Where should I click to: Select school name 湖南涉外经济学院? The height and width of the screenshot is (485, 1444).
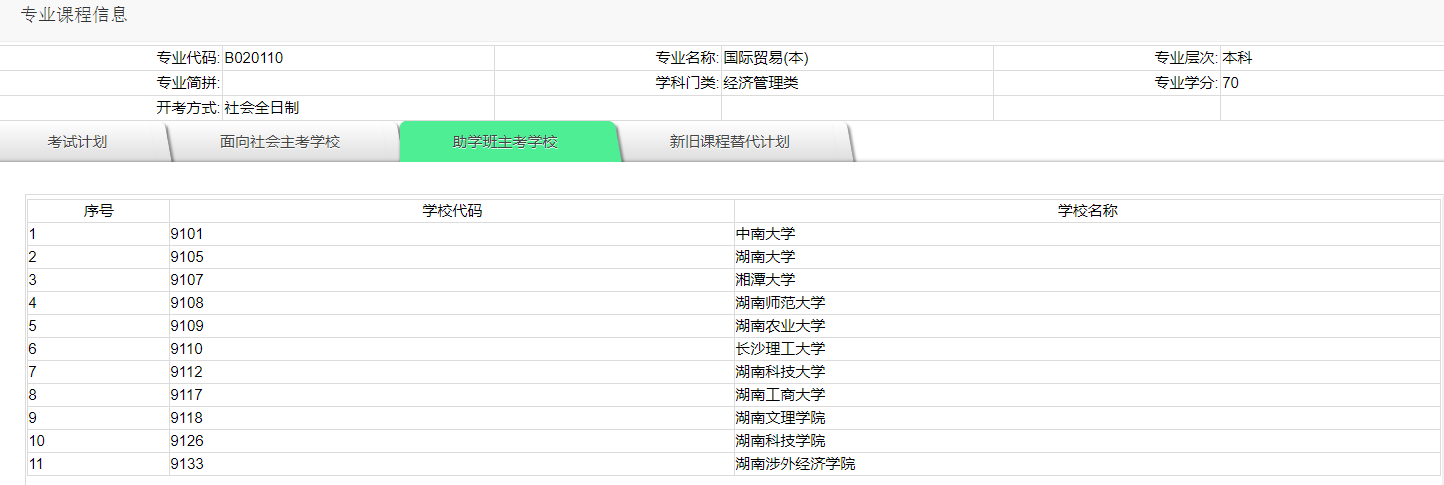796,464
